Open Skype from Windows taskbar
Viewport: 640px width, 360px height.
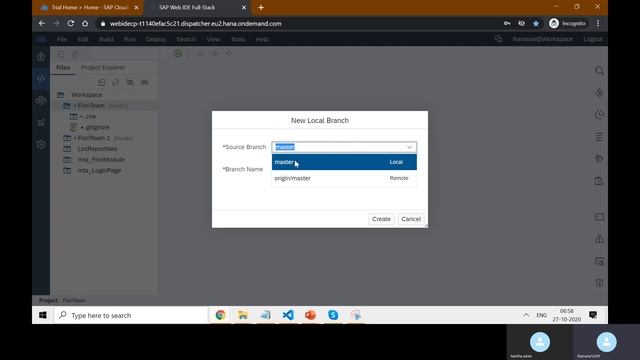(333, 315)
